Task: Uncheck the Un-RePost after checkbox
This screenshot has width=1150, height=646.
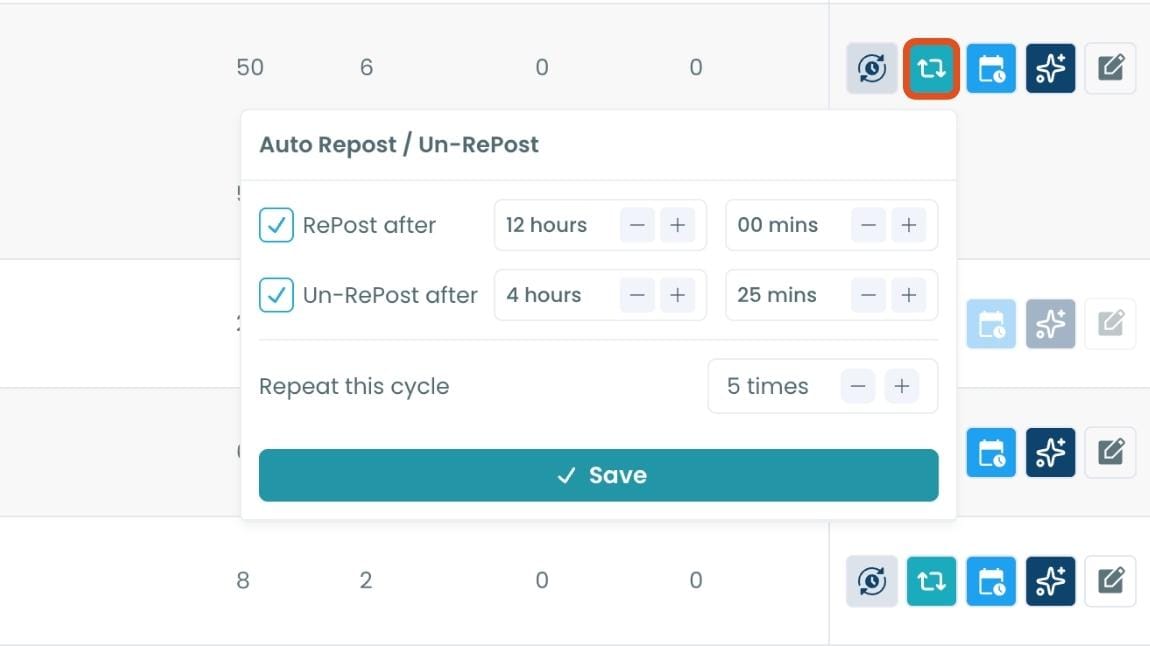Action: (x=276, y=295)
